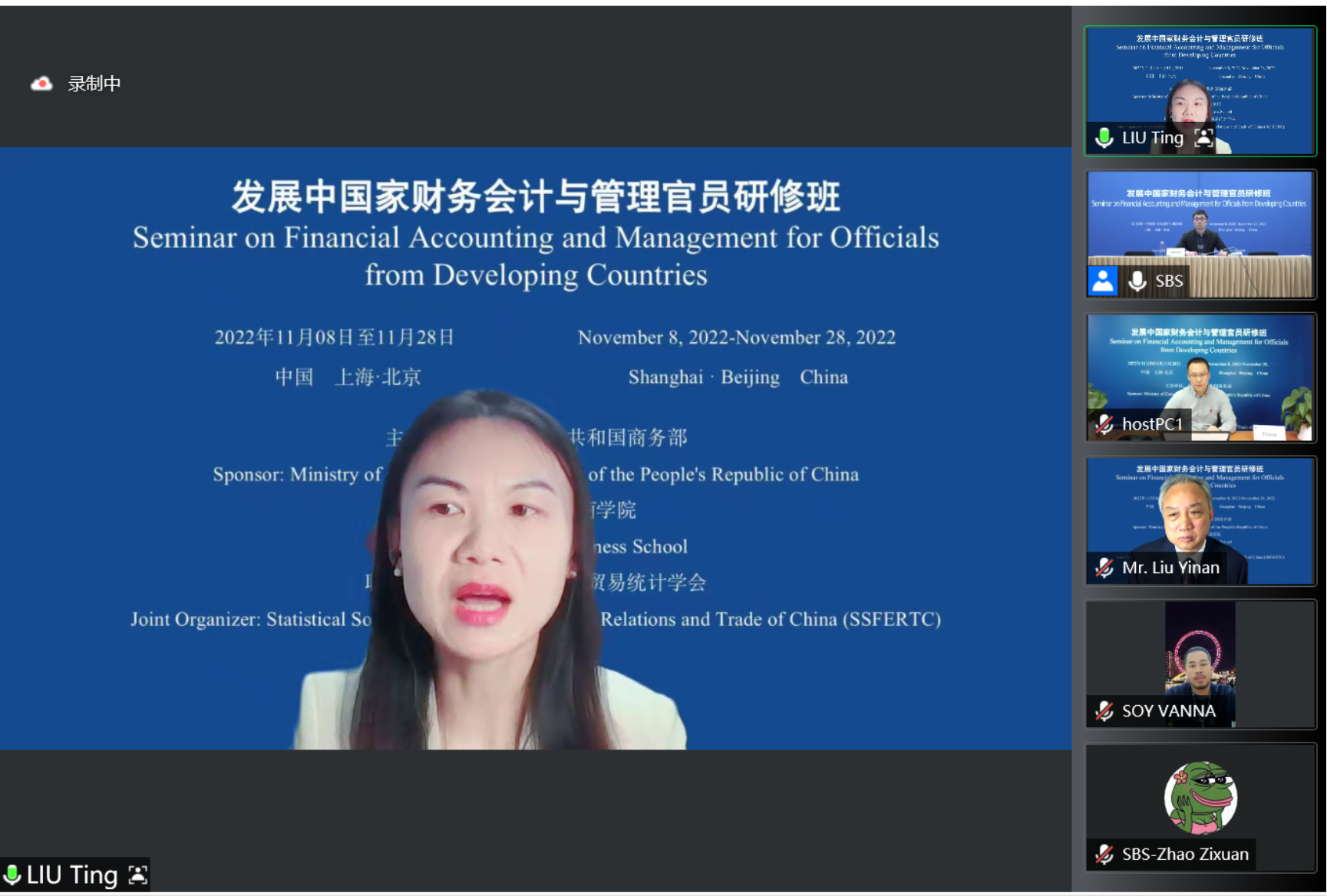Screen dimensions: 1327x896
Task: Click LIU Ting's green microphone icon in bottom-left label
Action: click(13, 875)
